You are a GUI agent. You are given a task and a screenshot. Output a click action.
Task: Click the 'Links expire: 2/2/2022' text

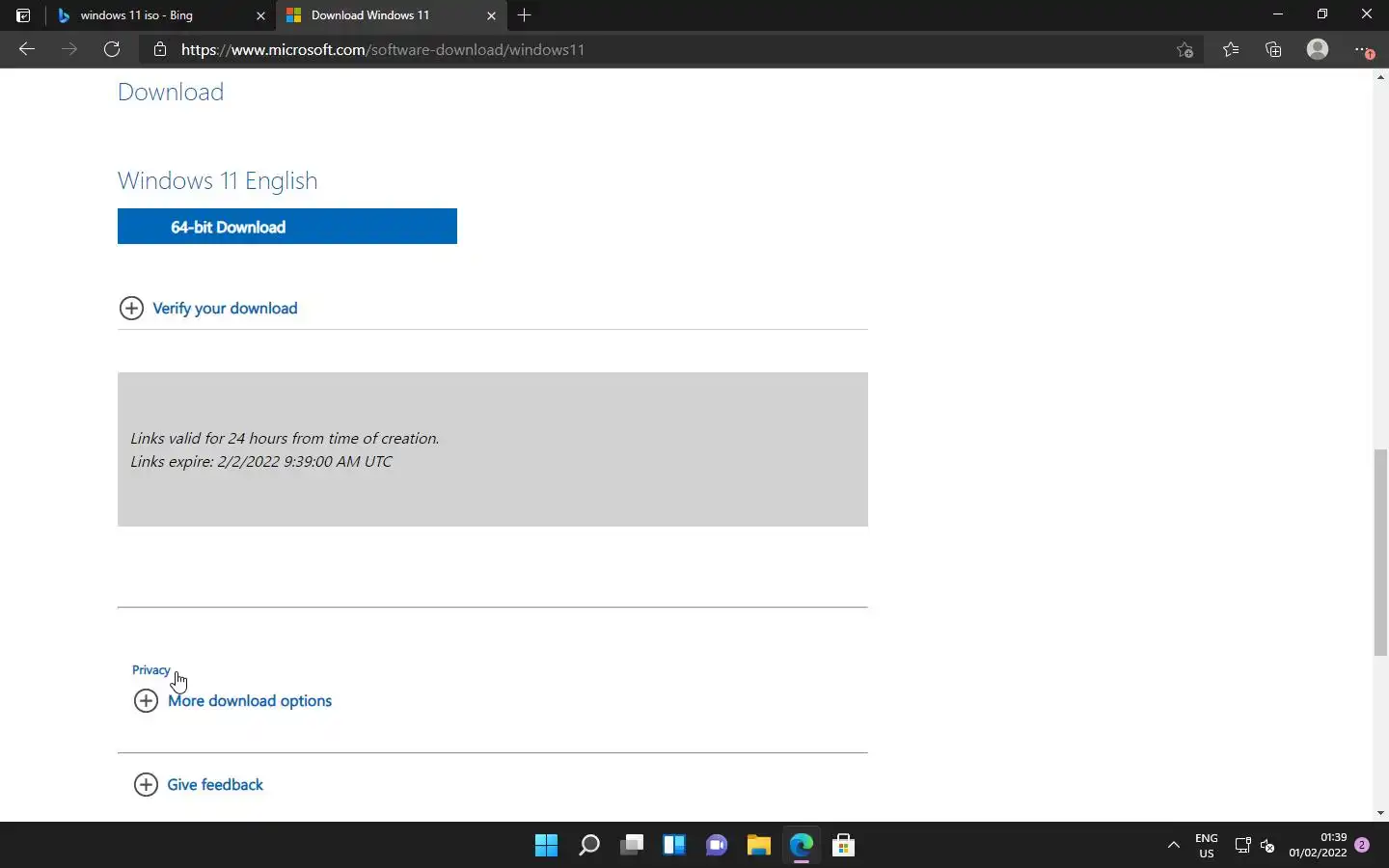[261, 461]
